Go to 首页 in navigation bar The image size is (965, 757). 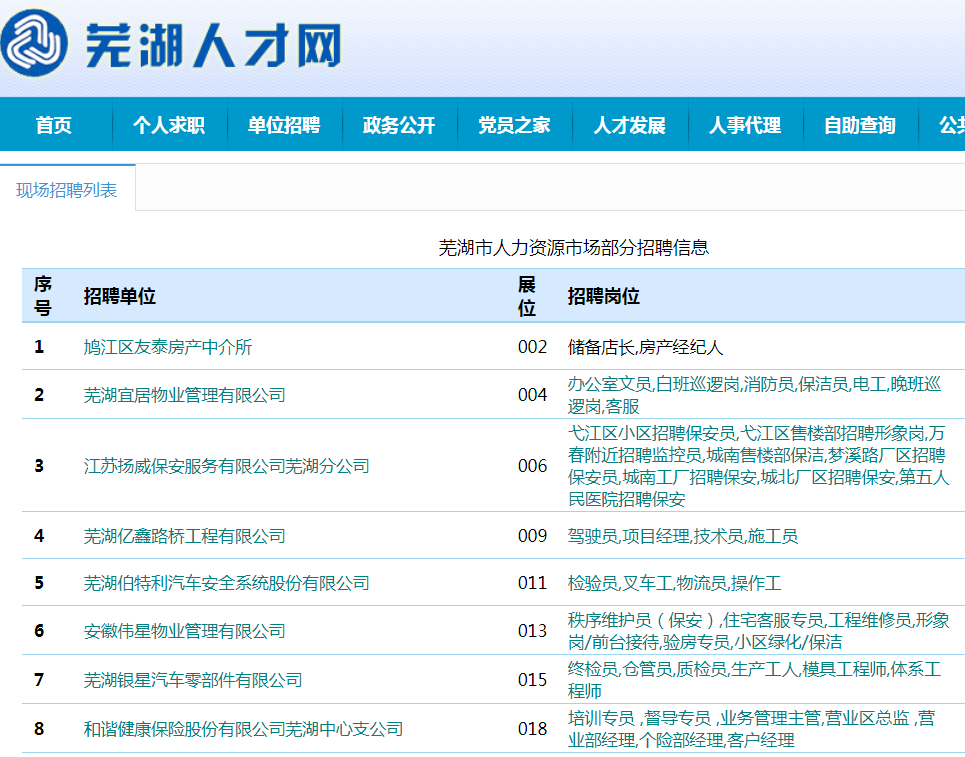click(54, 125)
